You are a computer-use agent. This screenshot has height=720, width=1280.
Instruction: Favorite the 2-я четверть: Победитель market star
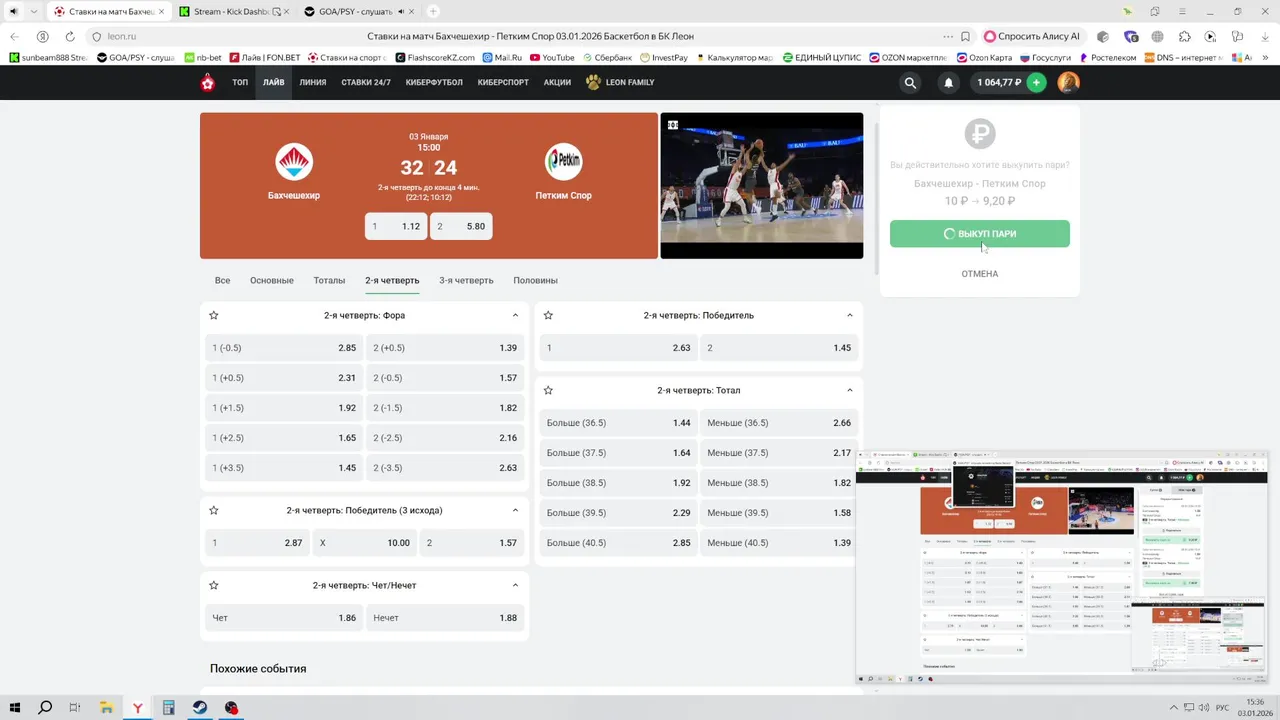[x=548, y=315]
